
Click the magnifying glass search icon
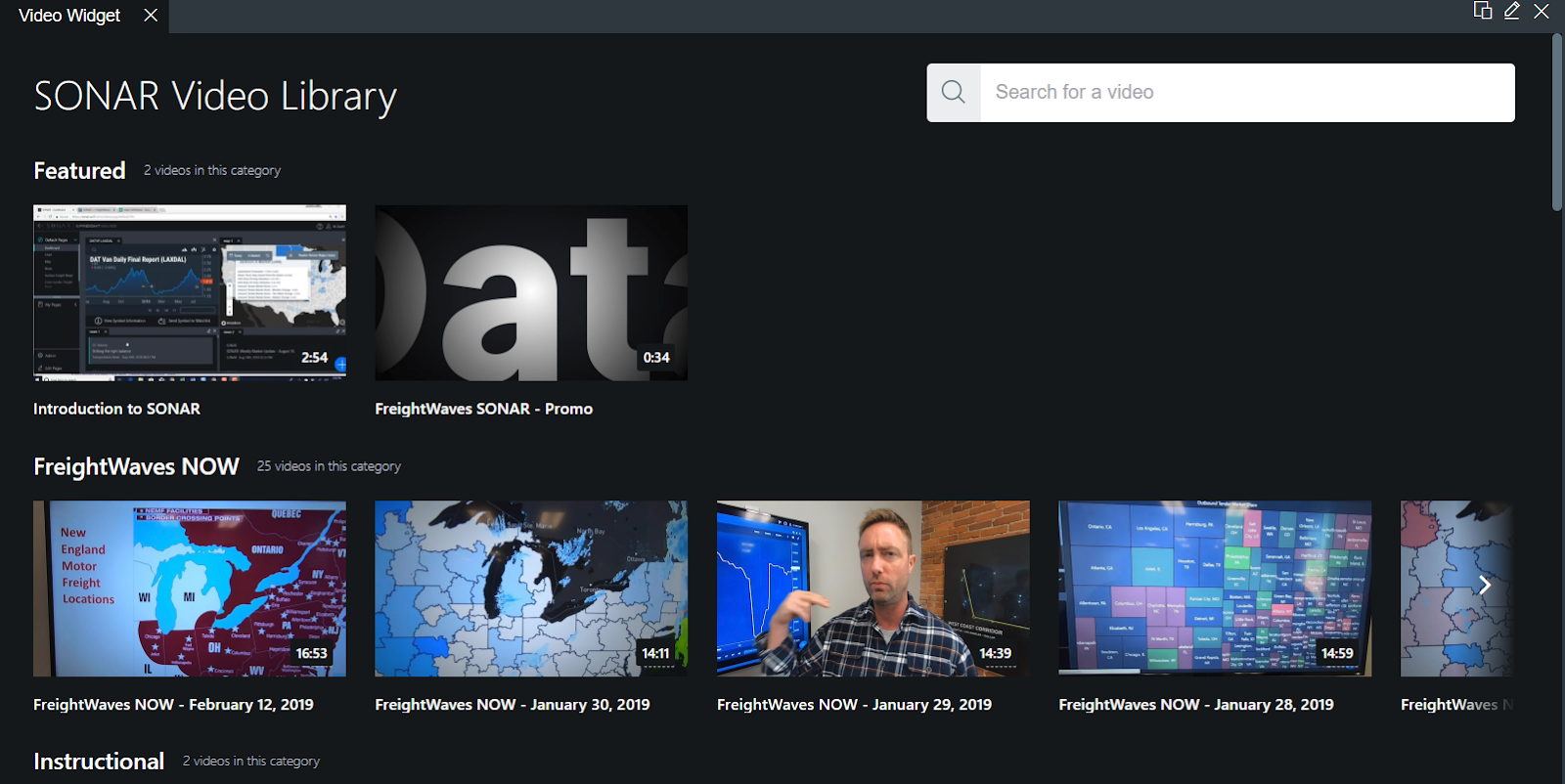click(x=953, y=92)
